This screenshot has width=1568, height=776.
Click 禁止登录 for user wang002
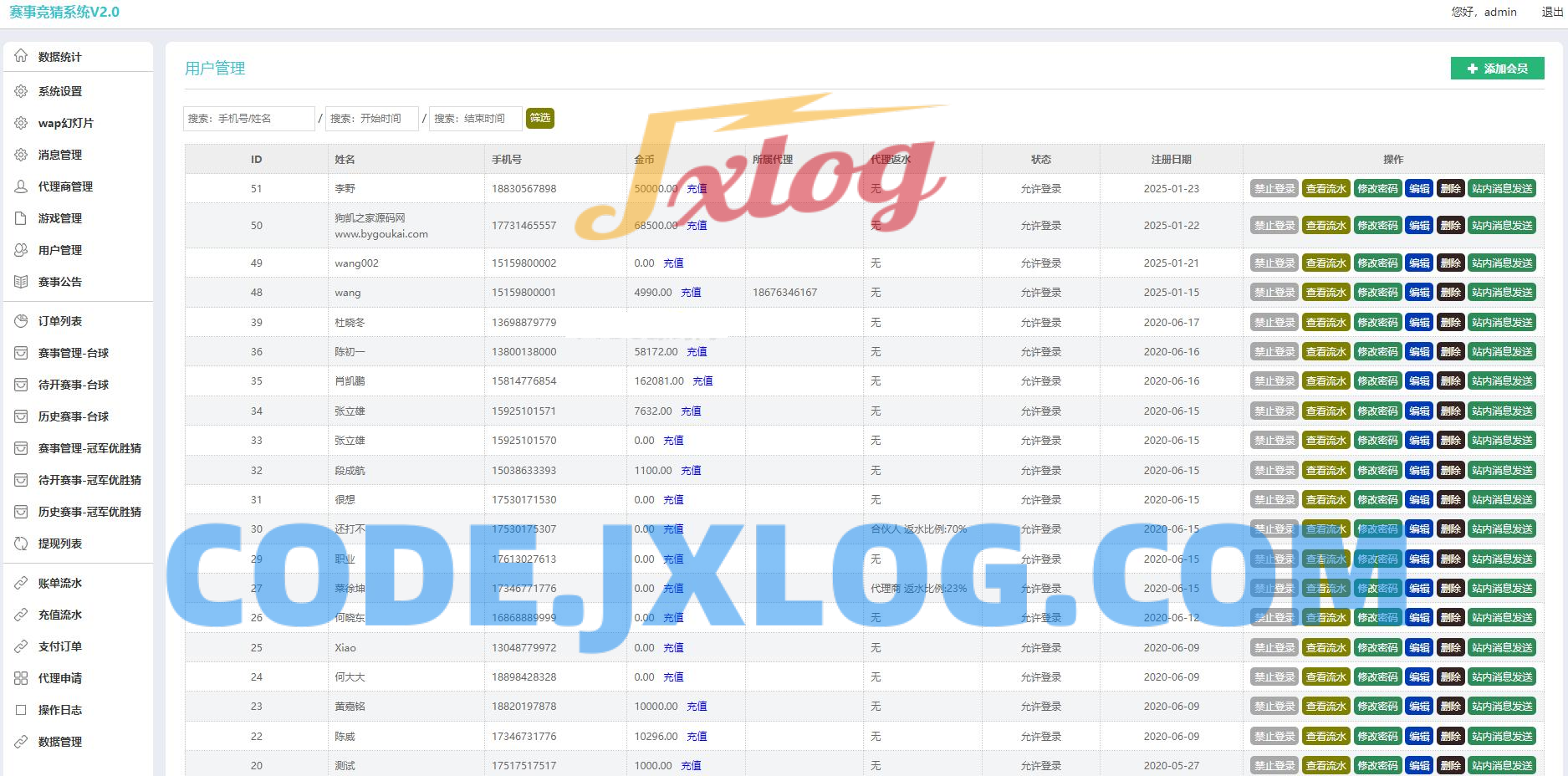click(x=1274, y=263)
